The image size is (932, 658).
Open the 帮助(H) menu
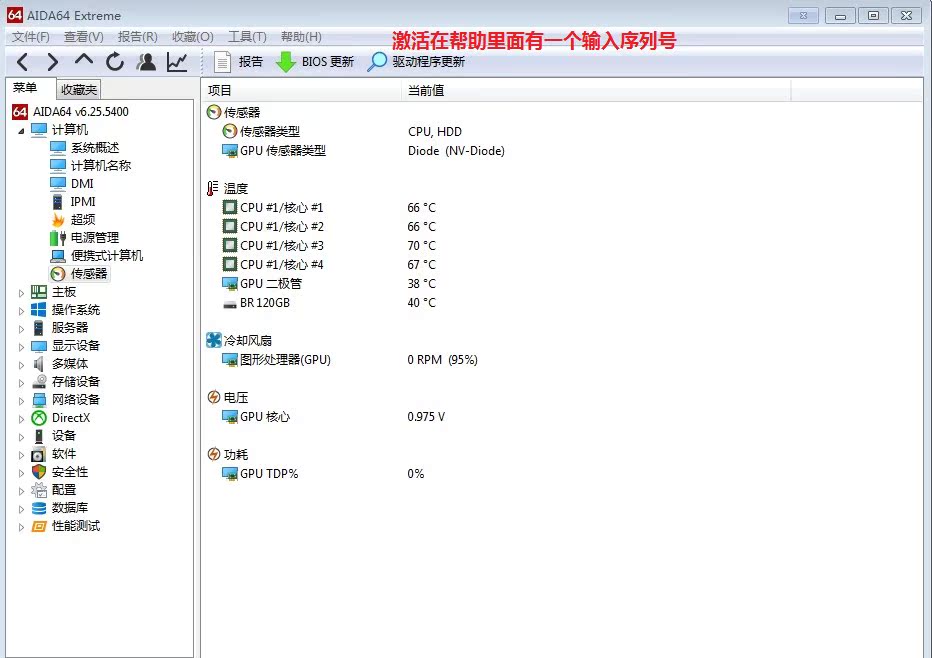[301, 37]
